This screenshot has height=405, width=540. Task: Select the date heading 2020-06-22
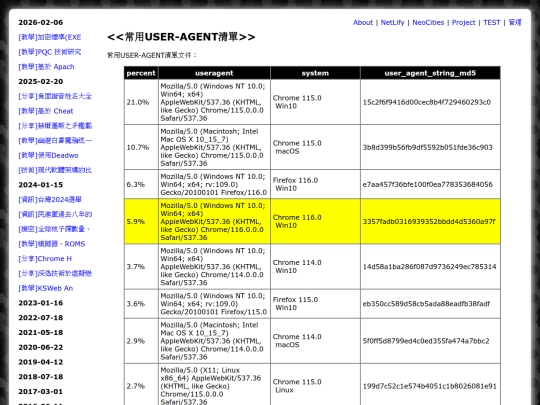click(x=41, y=347)
